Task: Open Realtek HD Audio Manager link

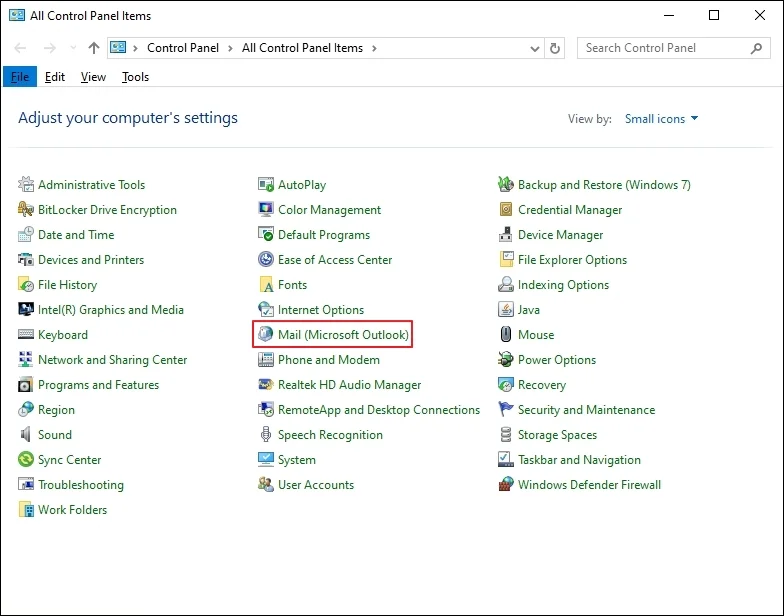Action: tap(350, 384)
